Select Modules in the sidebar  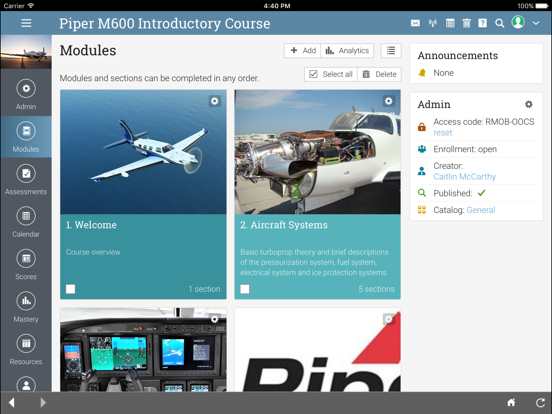(x=26, y=137)
